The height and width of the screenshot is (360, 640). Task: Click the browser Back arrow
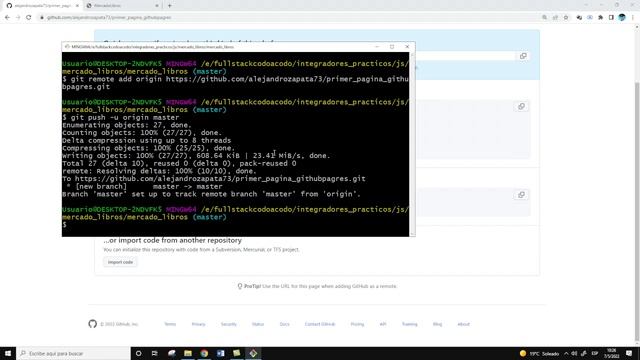[x=7, y=18]
